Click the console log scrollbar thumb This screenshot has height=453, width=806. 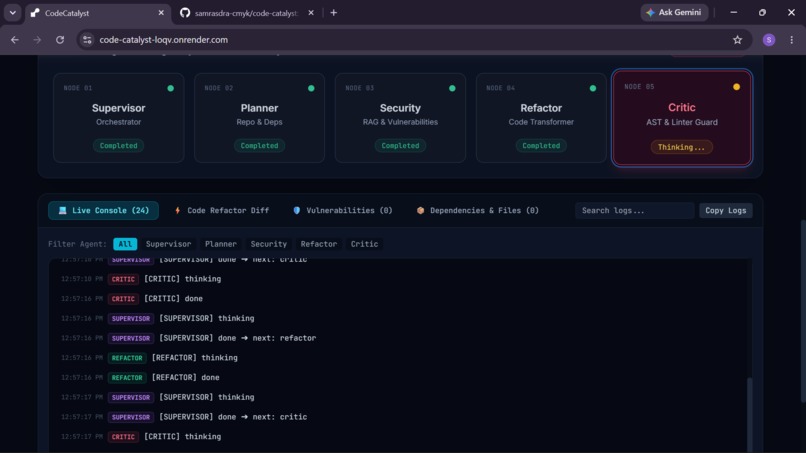749,414
